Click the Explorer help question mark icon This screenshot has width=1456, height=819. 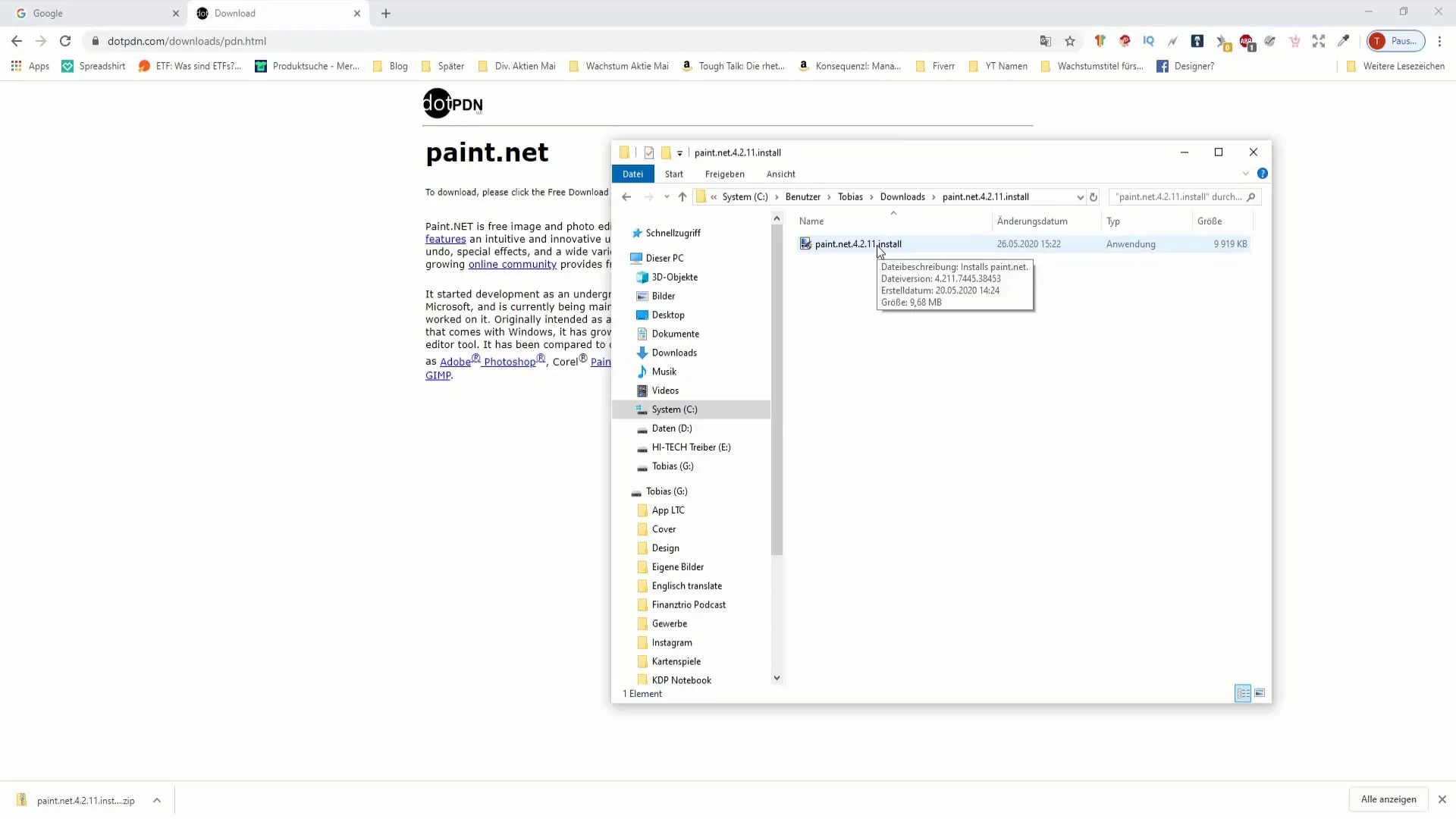coord(1263,174)
